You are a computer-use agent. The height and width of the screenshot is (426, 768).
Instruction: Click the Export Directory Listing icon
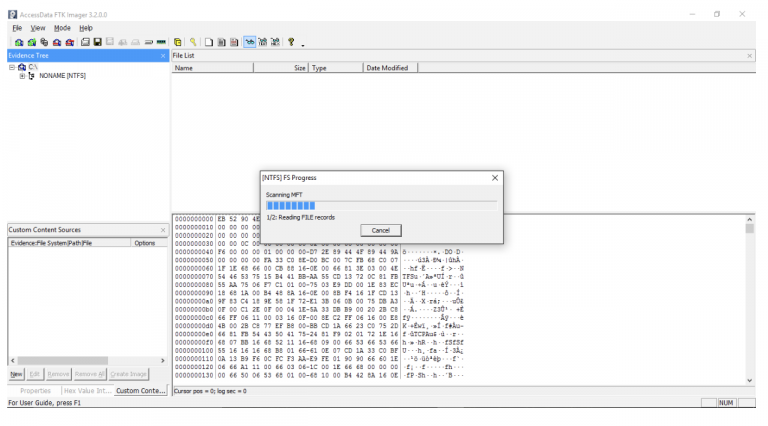coord(234,42)
